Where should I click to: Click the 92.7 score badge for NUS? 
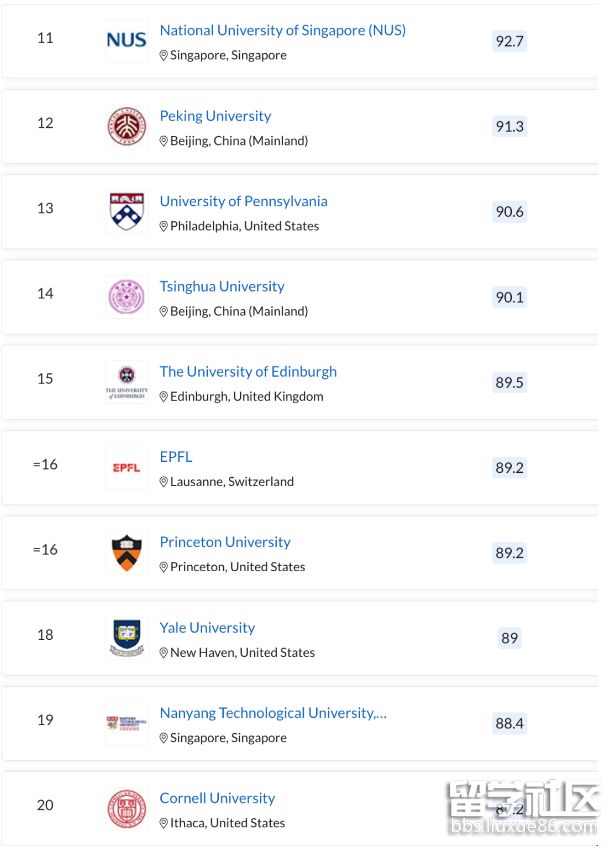coord(509,42)
